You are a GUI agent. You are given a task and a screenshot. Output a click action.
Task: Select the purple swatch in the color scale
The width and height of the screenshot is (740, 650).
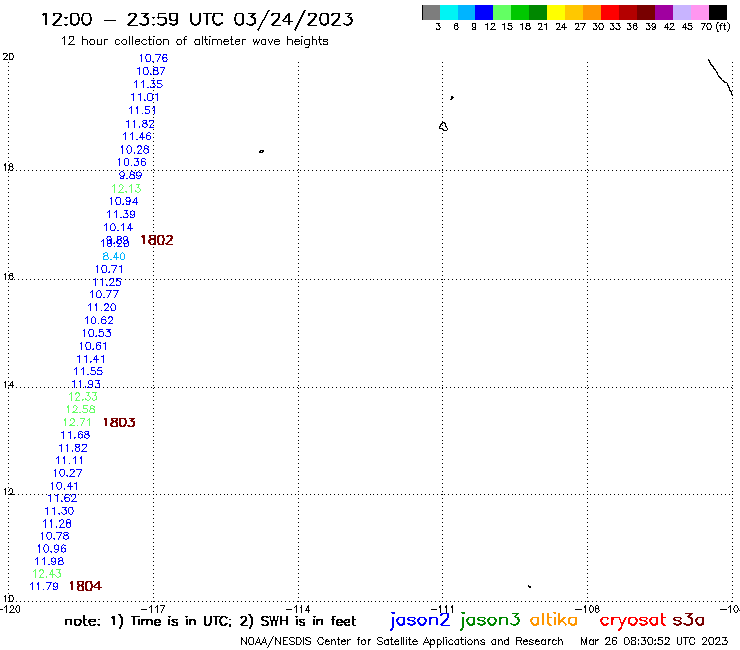(x=664, y=12)
